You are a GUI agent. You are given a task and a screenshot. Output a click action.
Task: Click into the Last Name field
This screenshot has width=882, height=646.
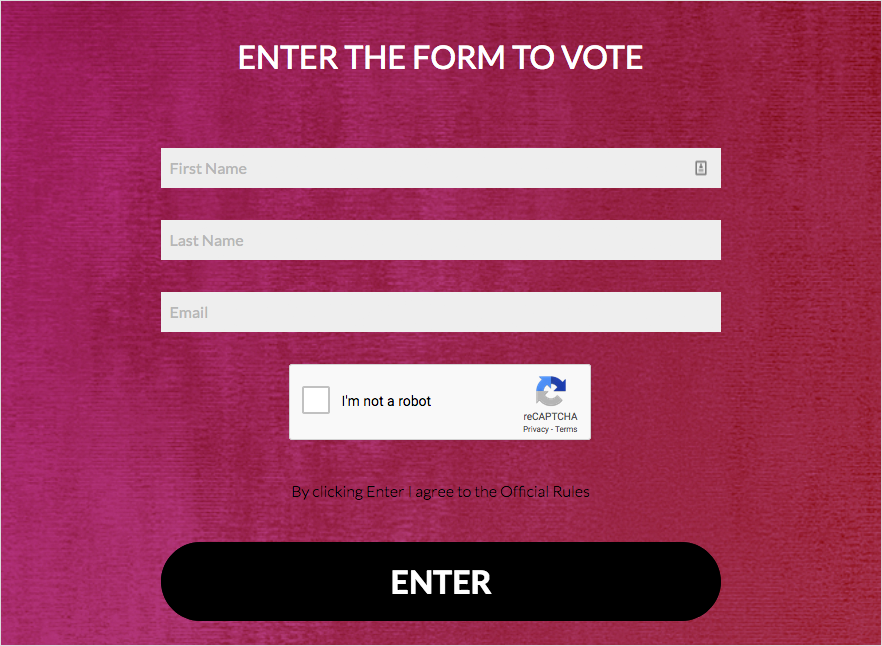pos(440,240)
